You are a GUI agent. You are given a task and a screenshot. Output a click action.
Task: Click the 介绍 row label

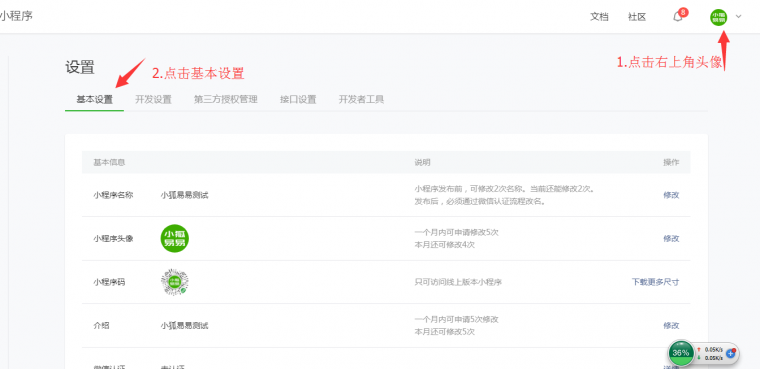[101, 325]
